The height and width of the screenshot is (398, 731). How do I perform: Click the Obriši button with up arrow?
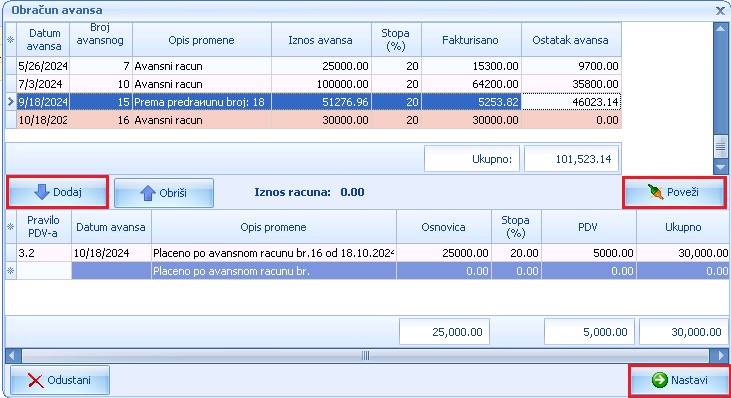[x=164, y=192]
